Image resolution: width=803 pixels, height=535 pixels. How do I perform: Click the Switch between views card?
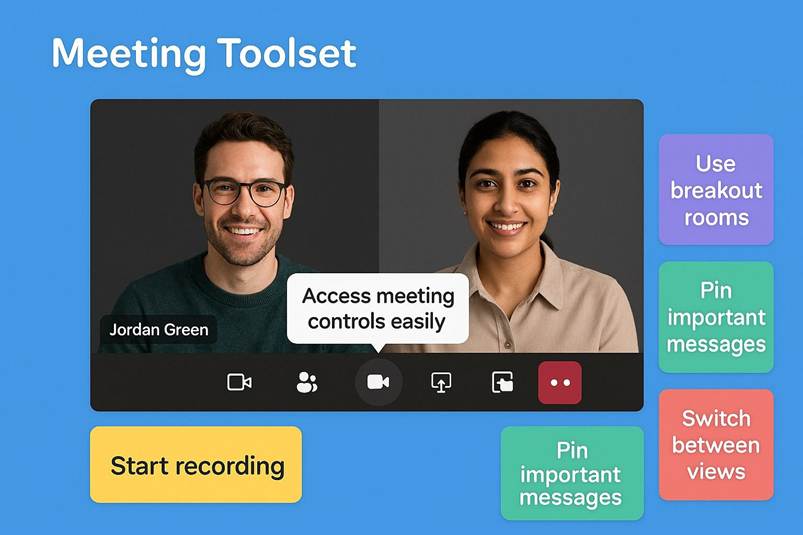(x=715, y=445)
